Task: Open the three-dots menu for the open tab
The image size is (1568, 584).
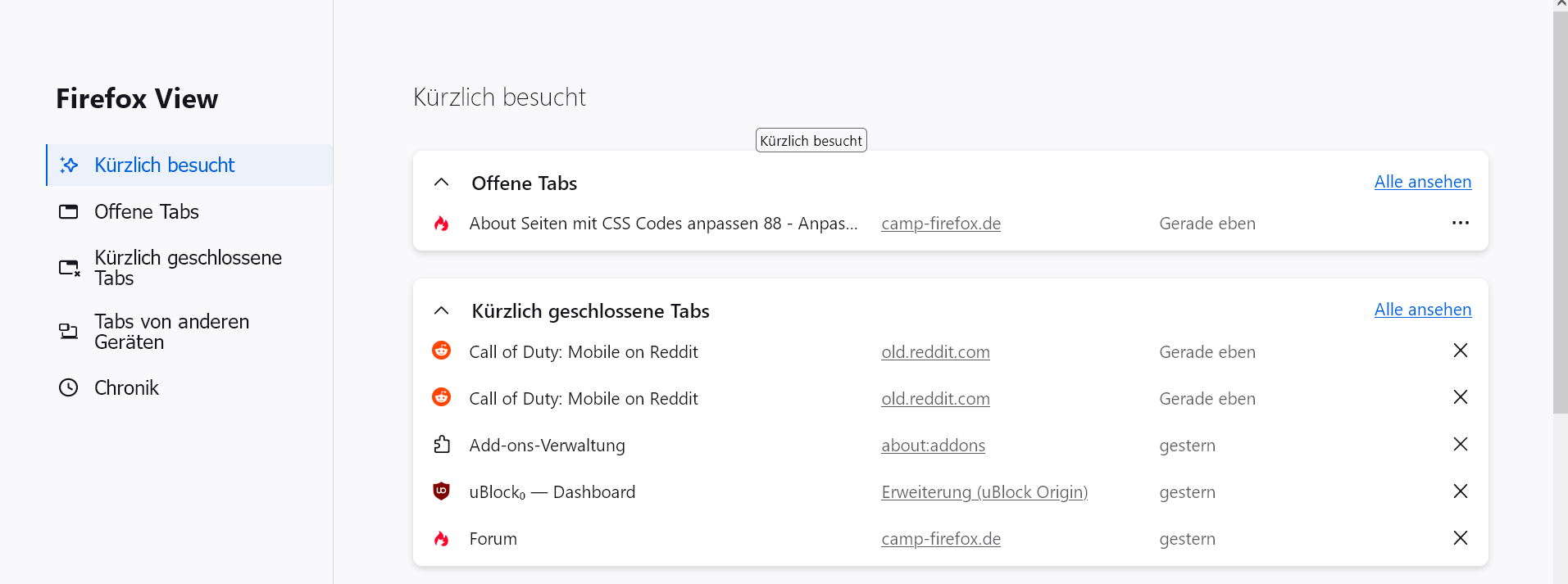Action: click(x=1460, y=223)
